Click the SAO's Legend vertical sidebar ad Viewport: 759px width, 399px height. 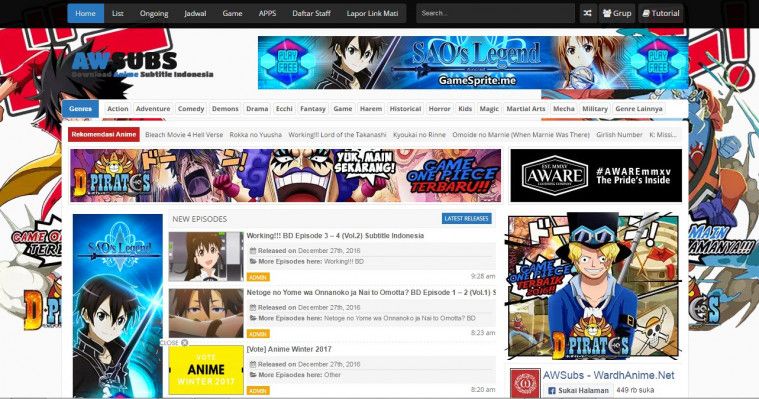[118, 306]
